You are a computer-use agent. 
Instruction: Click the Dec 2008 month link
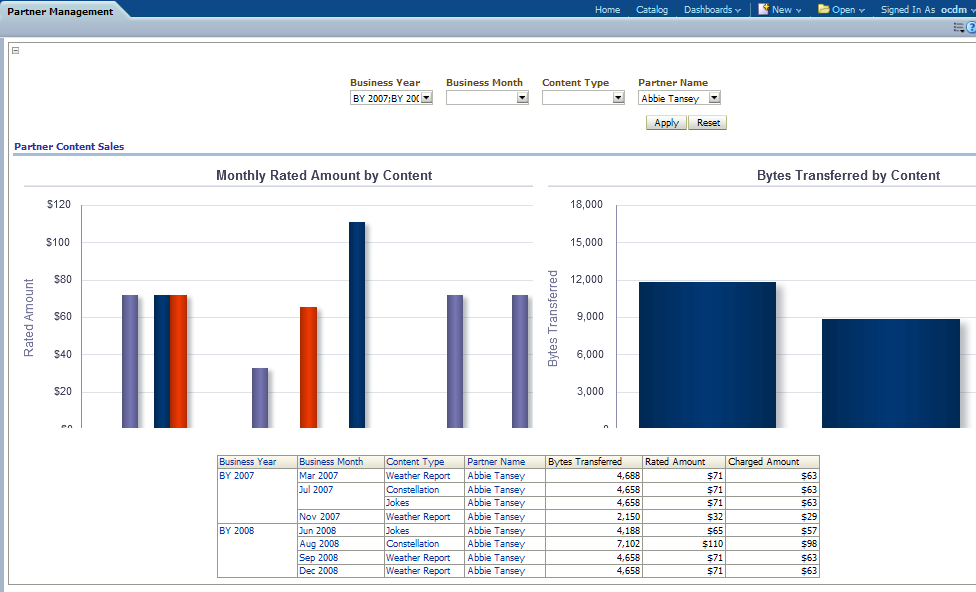pyautogui.click(x=319, y=570)
